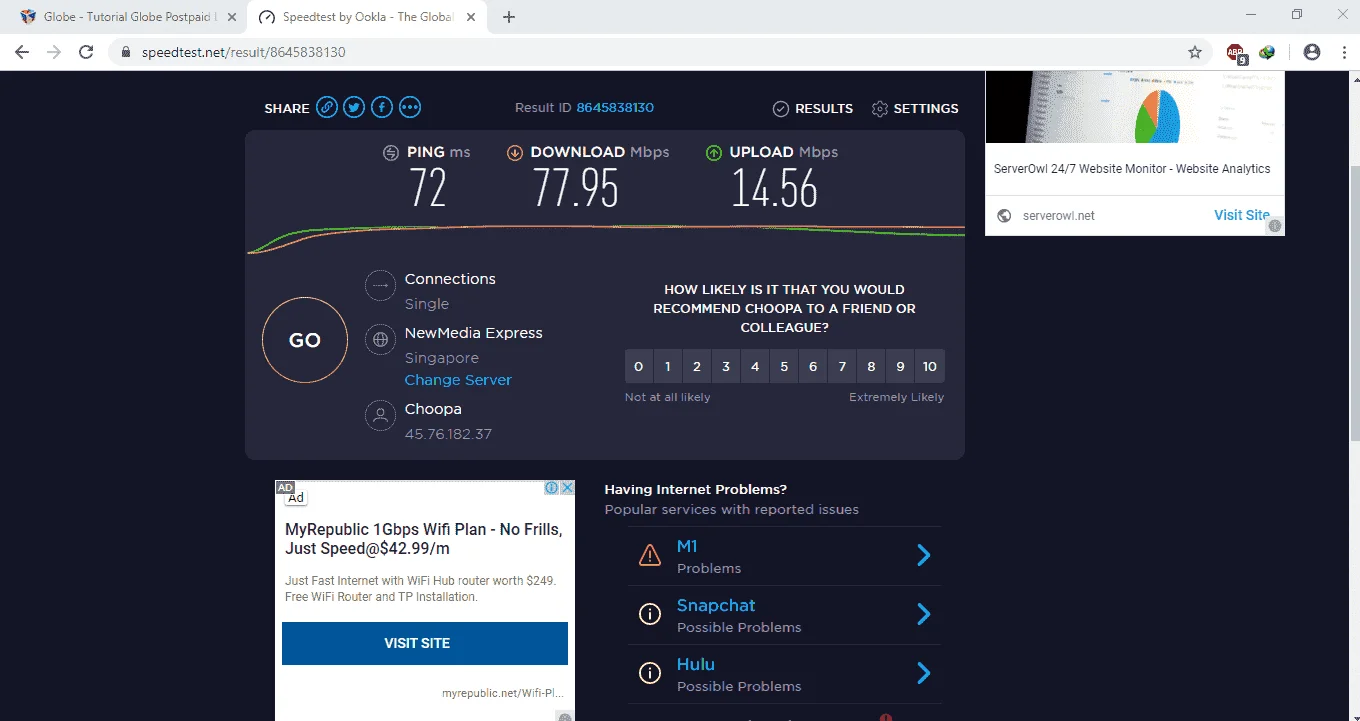Expand the M1 problems chevron
Viewport: 1360px width, 721px height.
924,555
